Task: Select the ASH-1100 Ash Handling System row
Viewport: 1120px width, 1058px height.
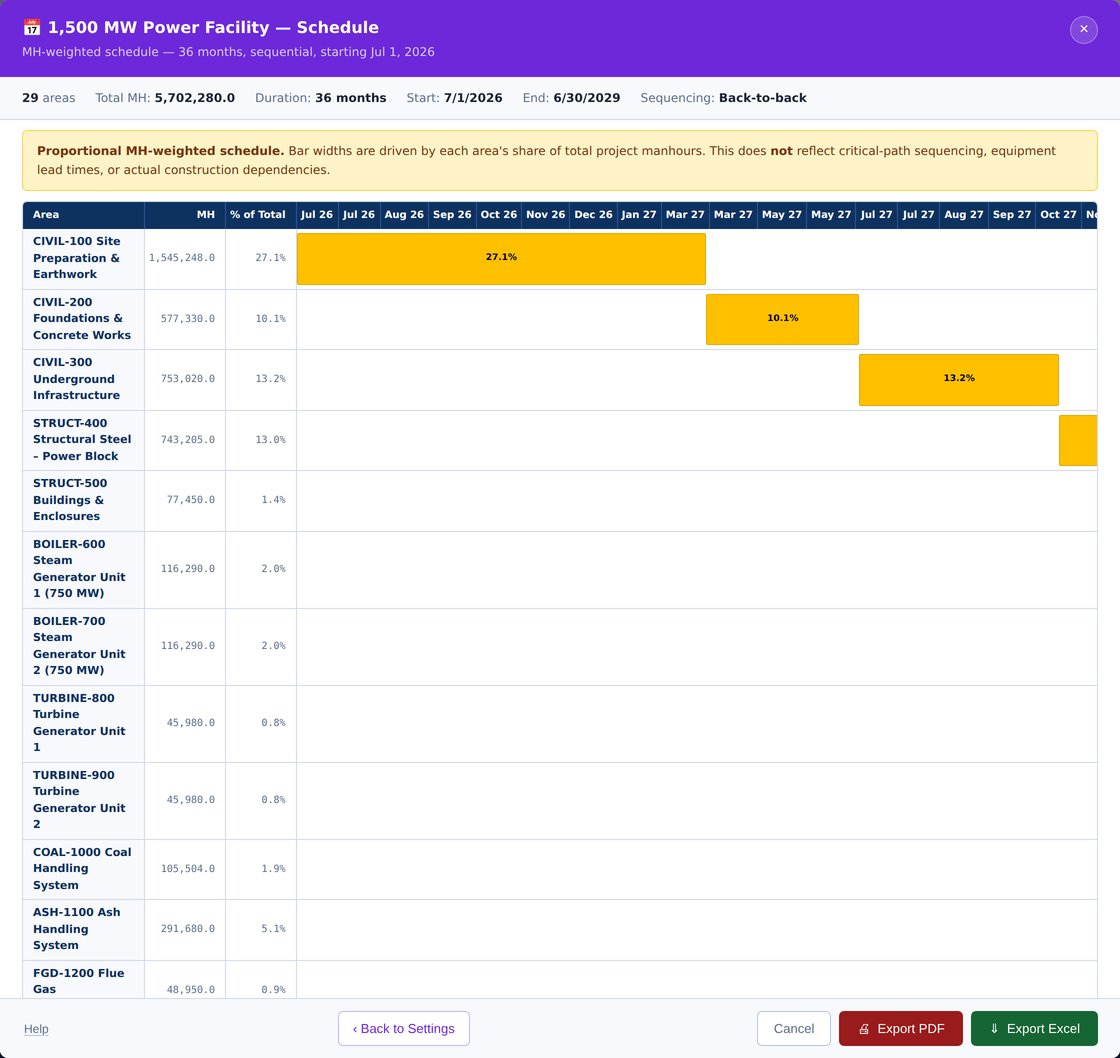Action: coord(560,929)
